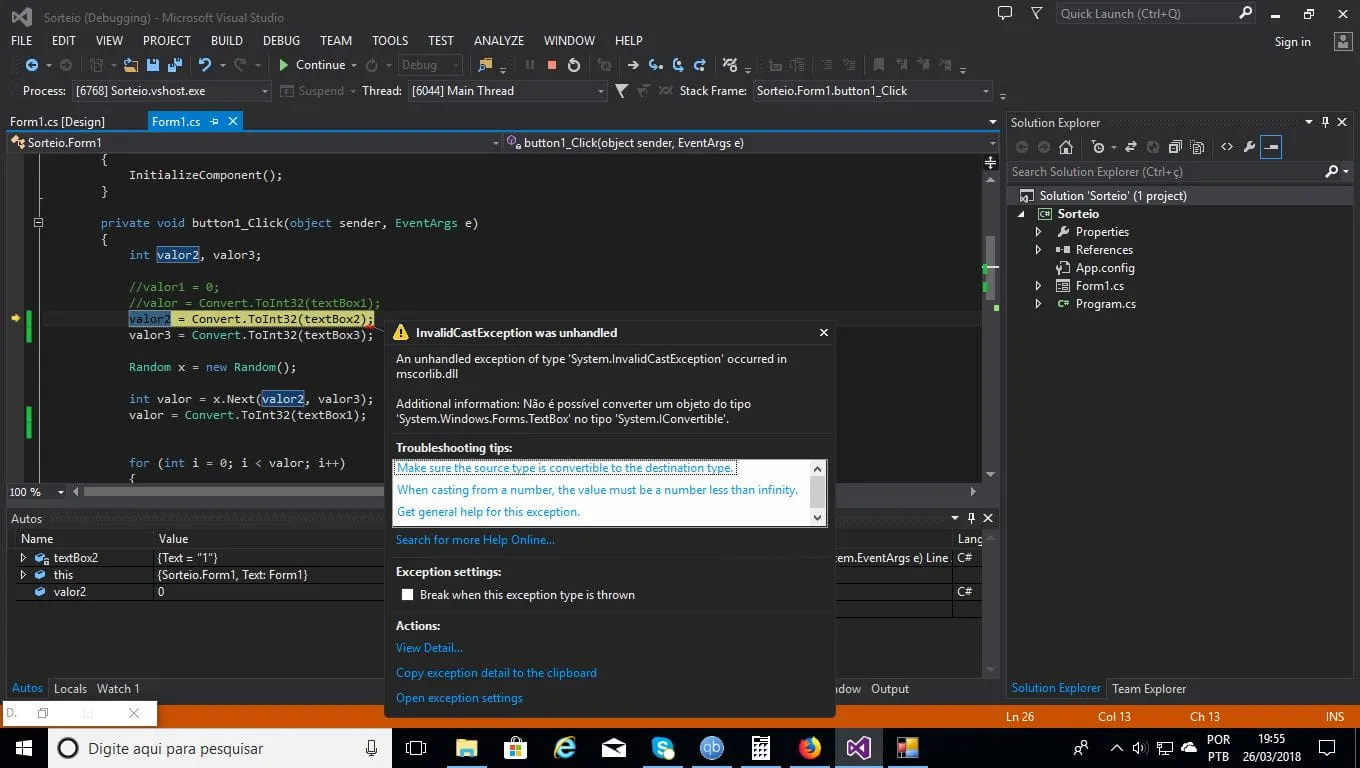Open Properties wrench icon in Solution Explorer toolbar
Screen dimensions: 1360x768
[x=1249, y=147]
